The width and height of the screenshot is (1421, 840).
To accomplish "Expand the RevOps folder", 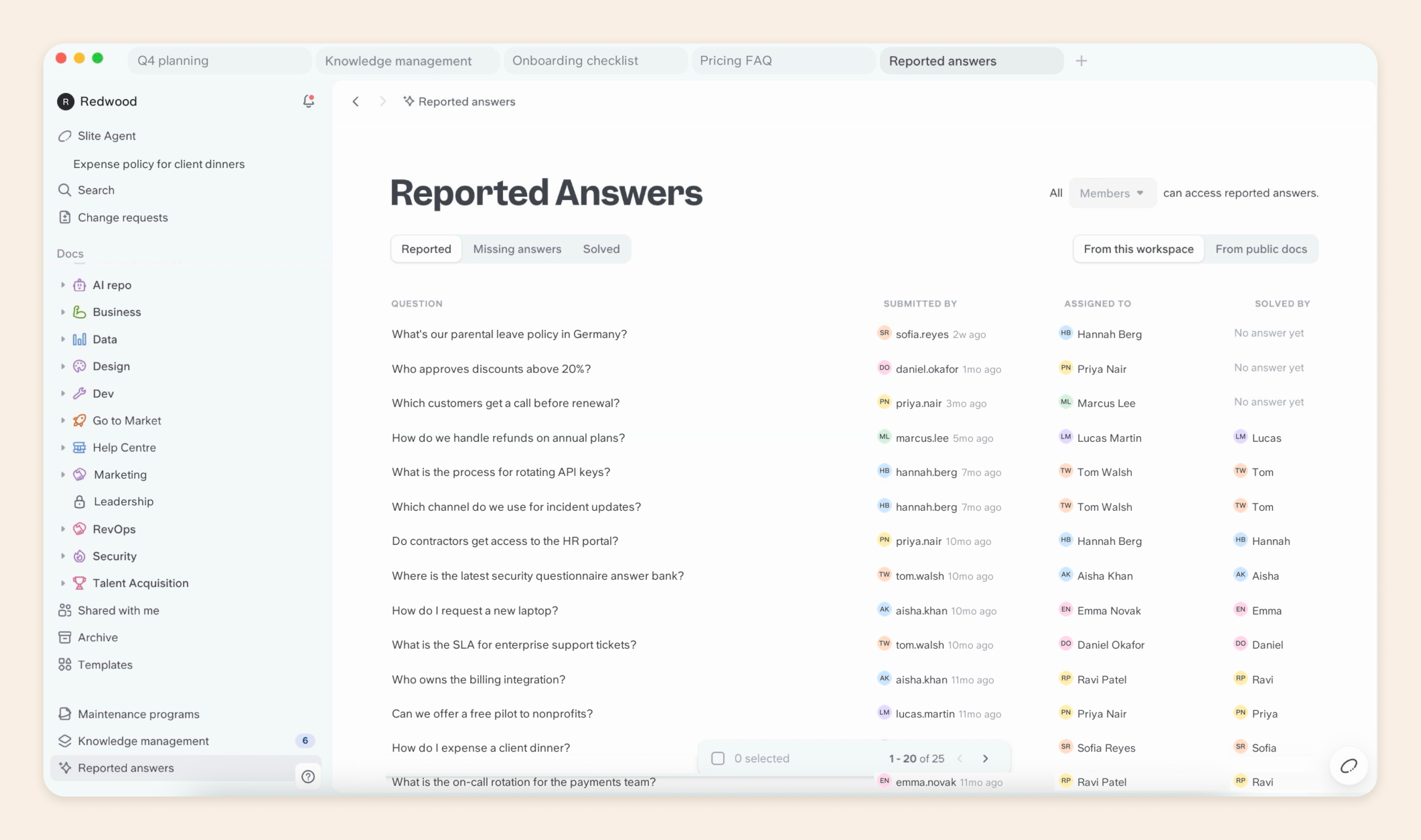I will tap(63, 529).
